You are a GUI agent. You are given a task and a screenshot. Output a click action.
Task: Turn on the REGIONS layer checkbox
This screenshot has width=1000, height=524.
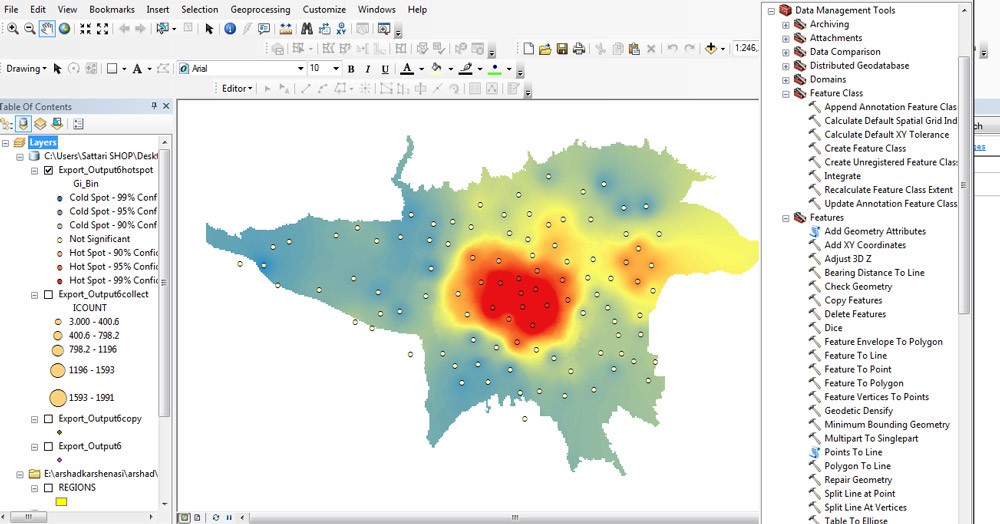pyautogui.click(x=49, y=487)
